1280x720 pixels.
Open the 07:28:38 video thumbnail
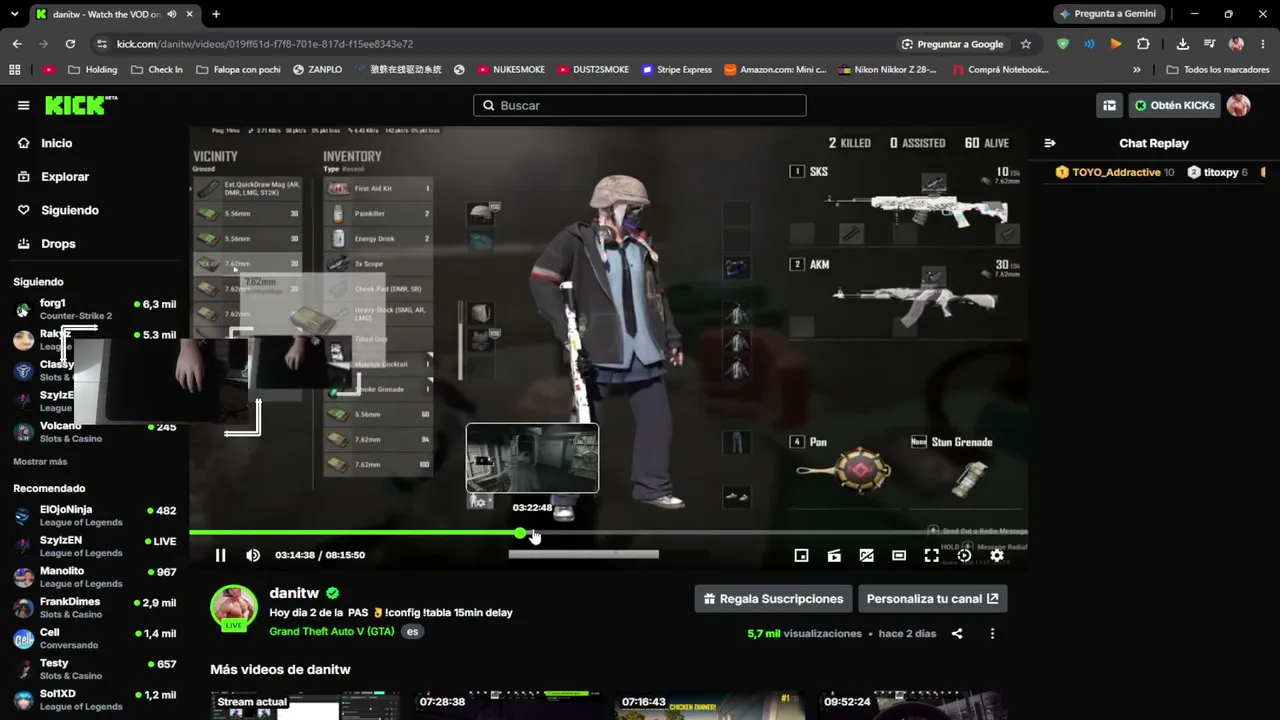[508, 705]
